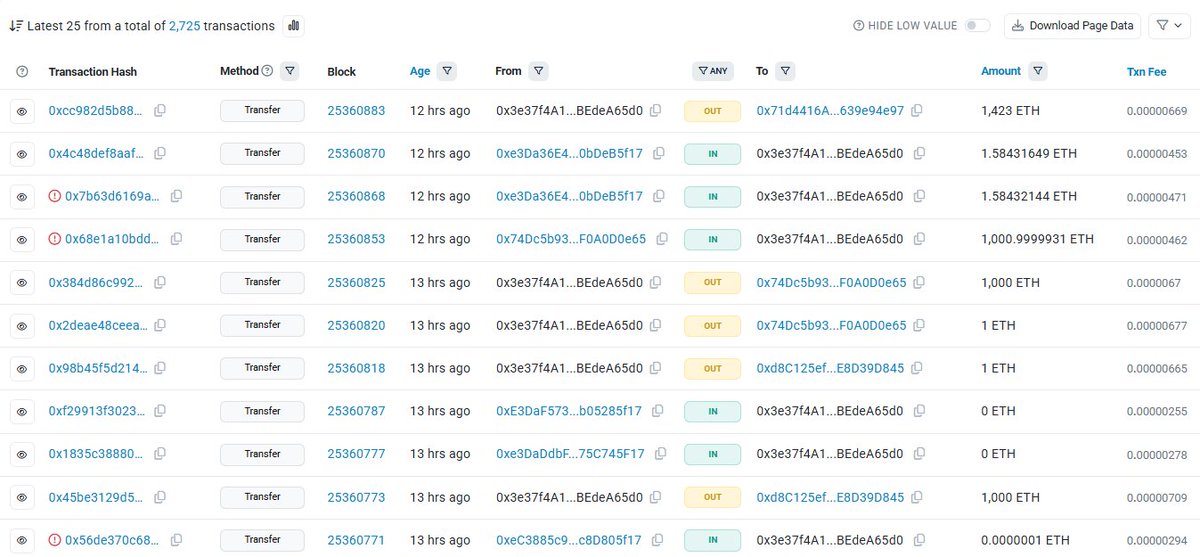Click the Amount column header
Viewport: 1200px width, 557px height.
1001,71
